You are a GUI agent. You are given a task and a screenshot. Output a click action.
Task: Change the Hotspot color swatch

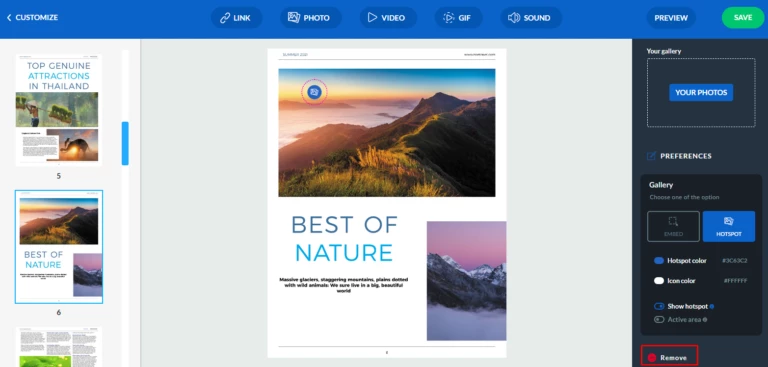pyautogui.click(x=659, y=261)
